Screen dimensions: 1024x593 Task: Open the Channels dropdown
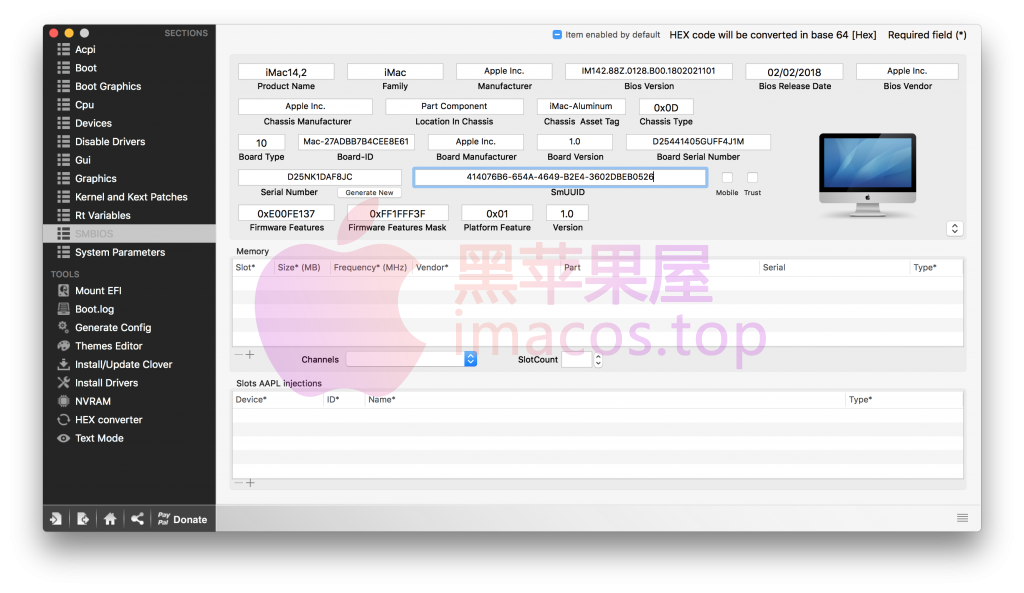[411, 359]
